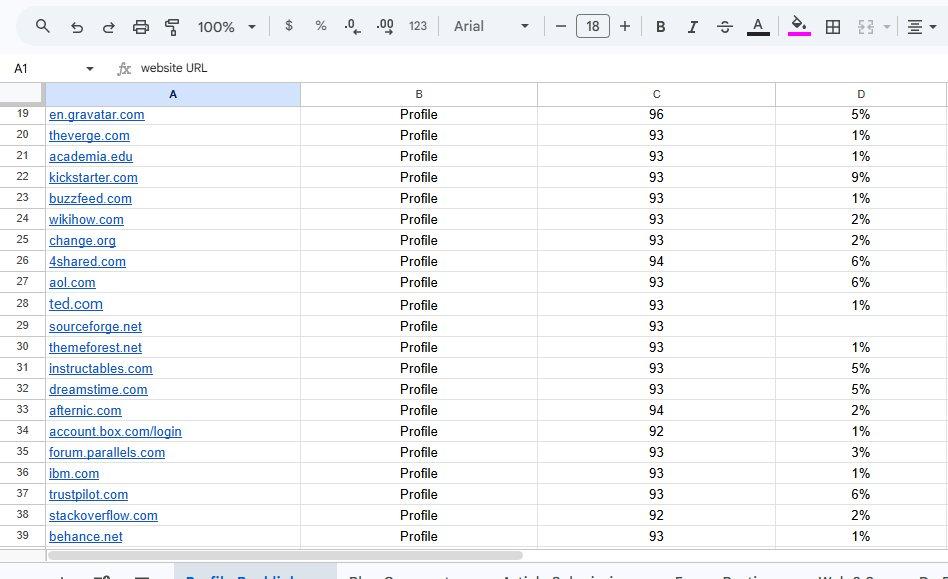Click the fx function icon

(x=124, y=68)
